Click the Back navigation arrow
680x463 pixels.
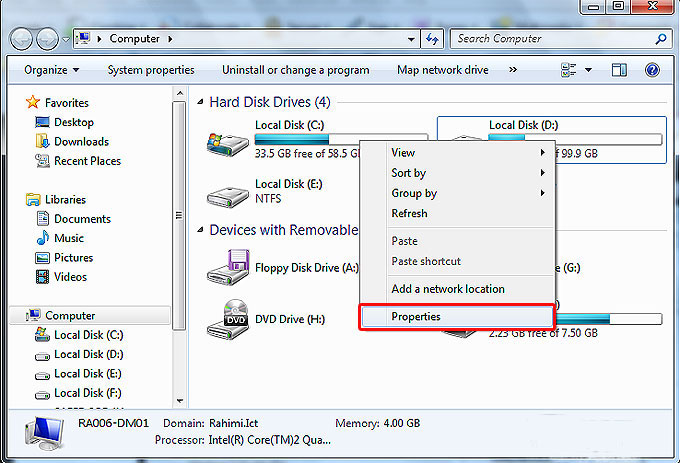(x=22, y=39)
